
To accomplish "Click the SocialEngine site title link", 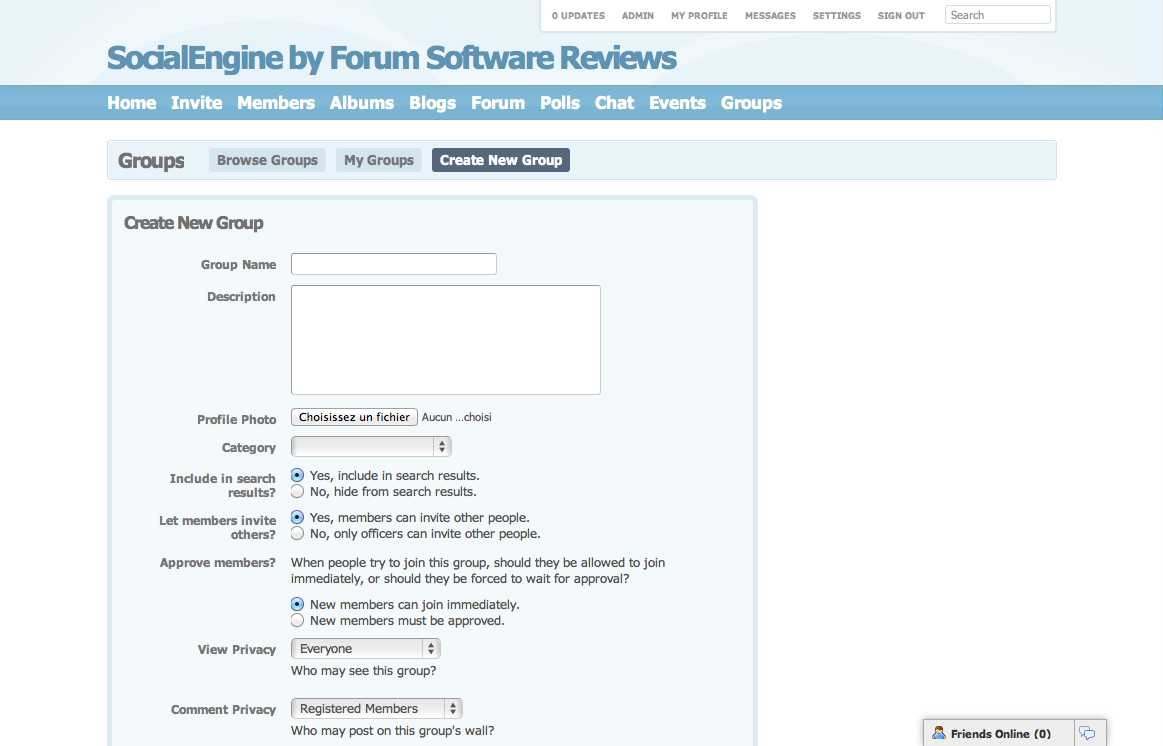I will pyautogui.click(x=392, y=58).
